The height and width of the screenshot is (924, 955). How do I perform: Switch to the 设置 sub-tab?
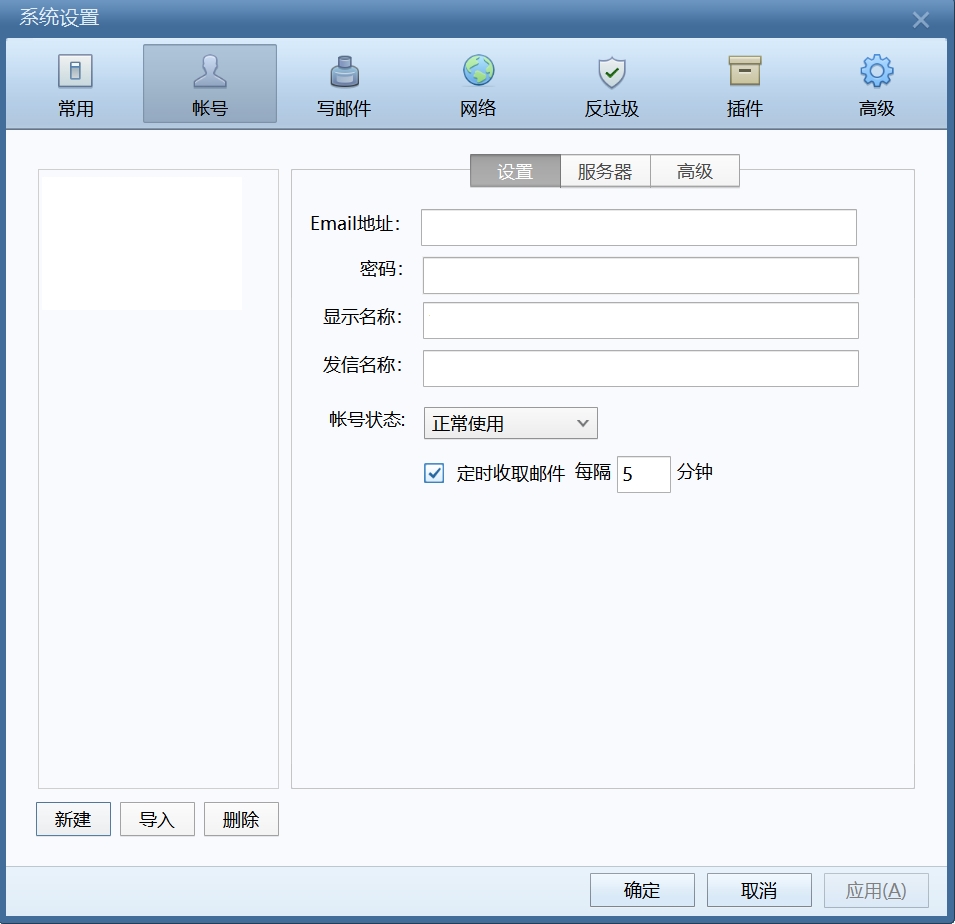tap(515, 171)
